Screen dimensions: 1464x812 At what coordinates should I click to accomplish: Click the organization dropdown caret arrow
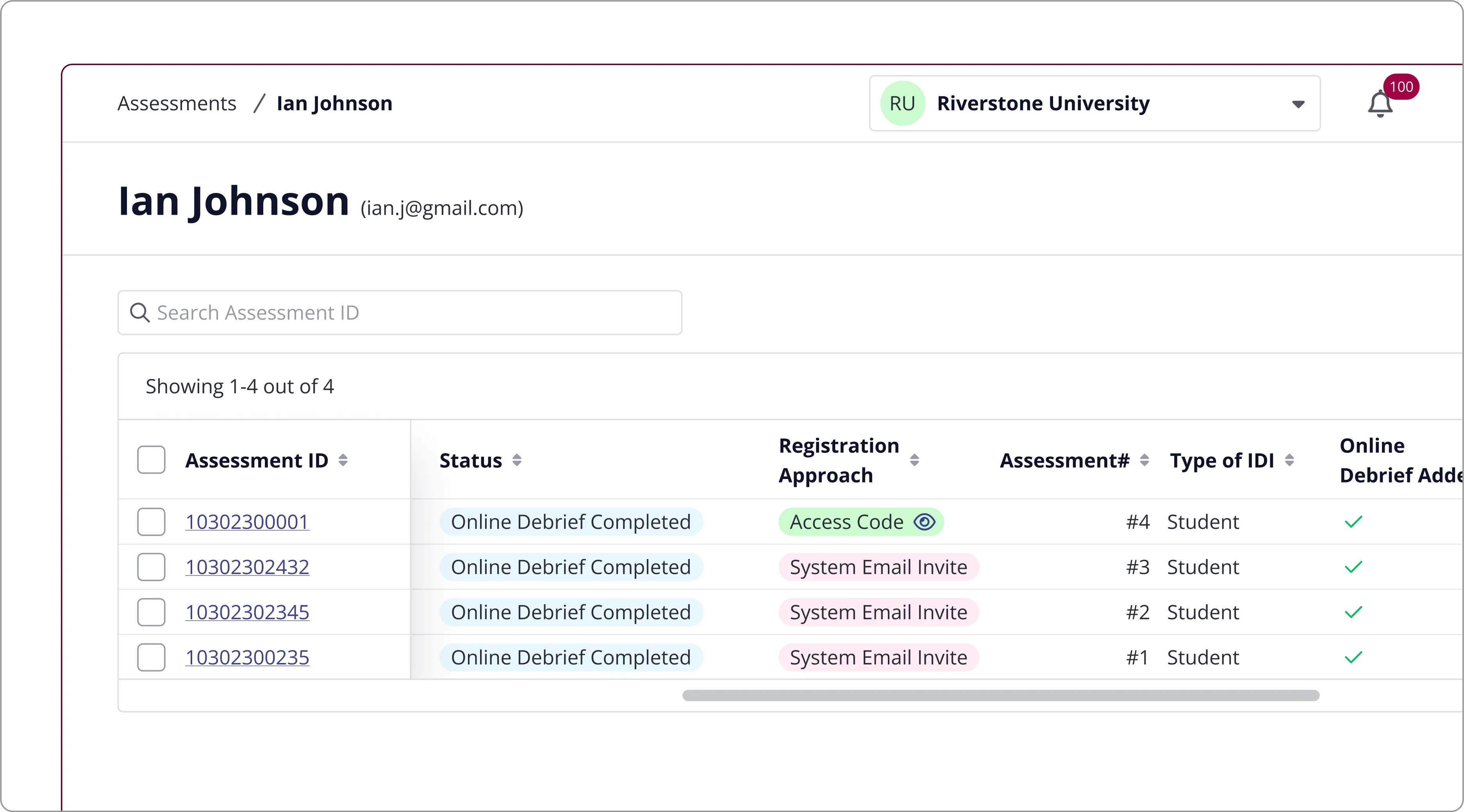pos(1298,105)
